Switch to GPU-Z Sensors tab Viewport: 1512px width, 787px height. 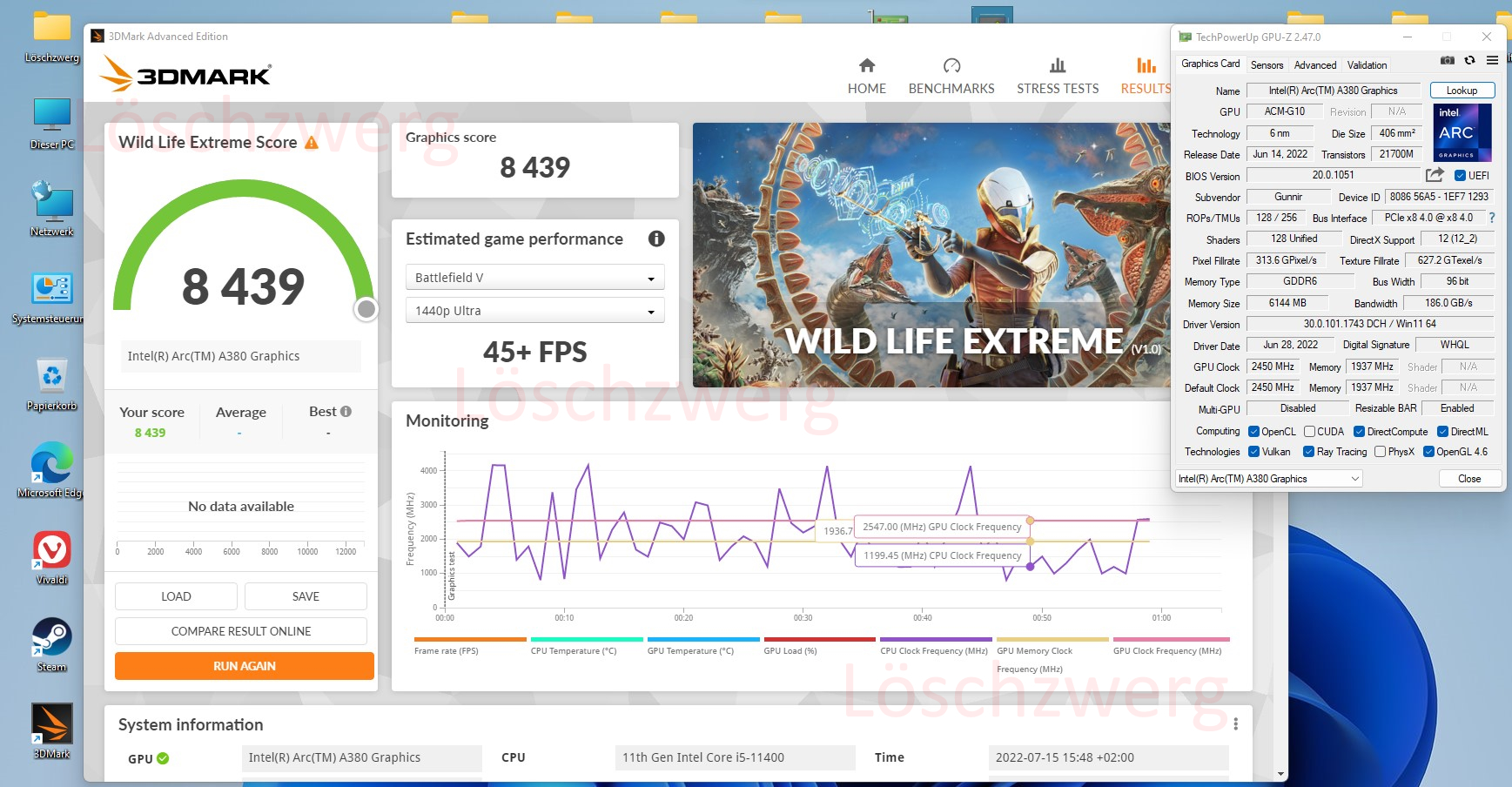1267,65
